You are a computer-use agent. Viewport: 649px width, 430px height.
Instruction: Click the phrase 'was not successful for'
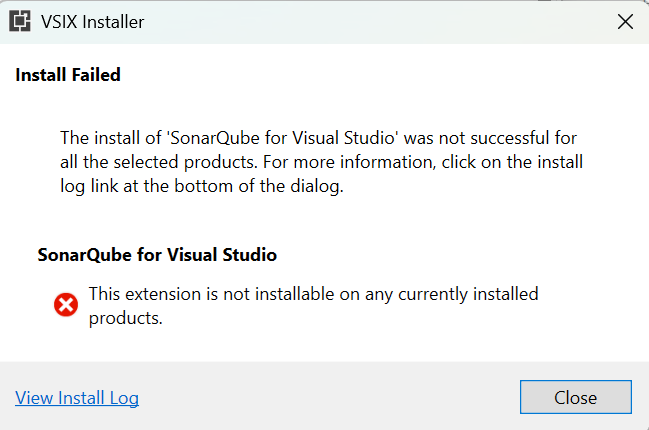tap(490, 138)
